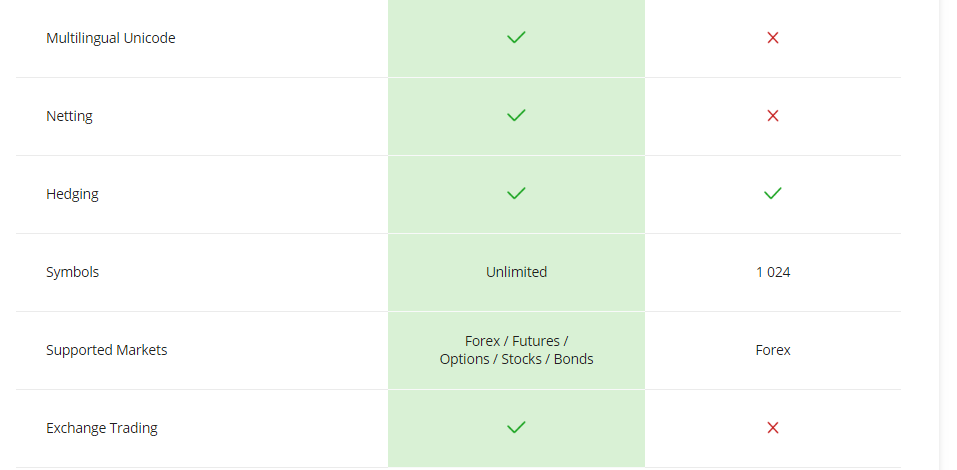Click the Symbols row label
The height and width of the screenshot is (470, 957).
tap(73, 272)
